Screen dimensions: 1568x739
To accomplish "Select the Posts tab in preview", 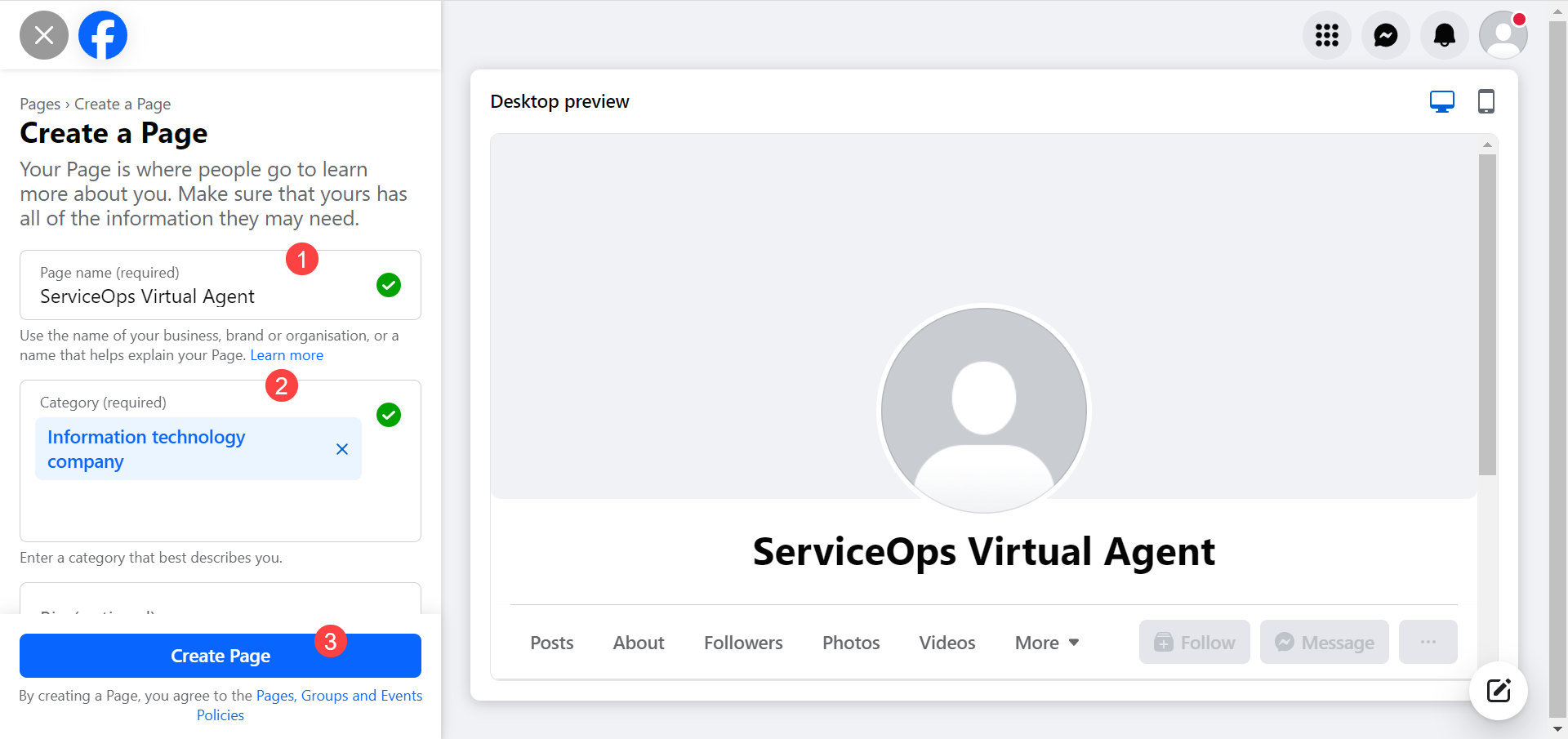I will tap(551, 642).
